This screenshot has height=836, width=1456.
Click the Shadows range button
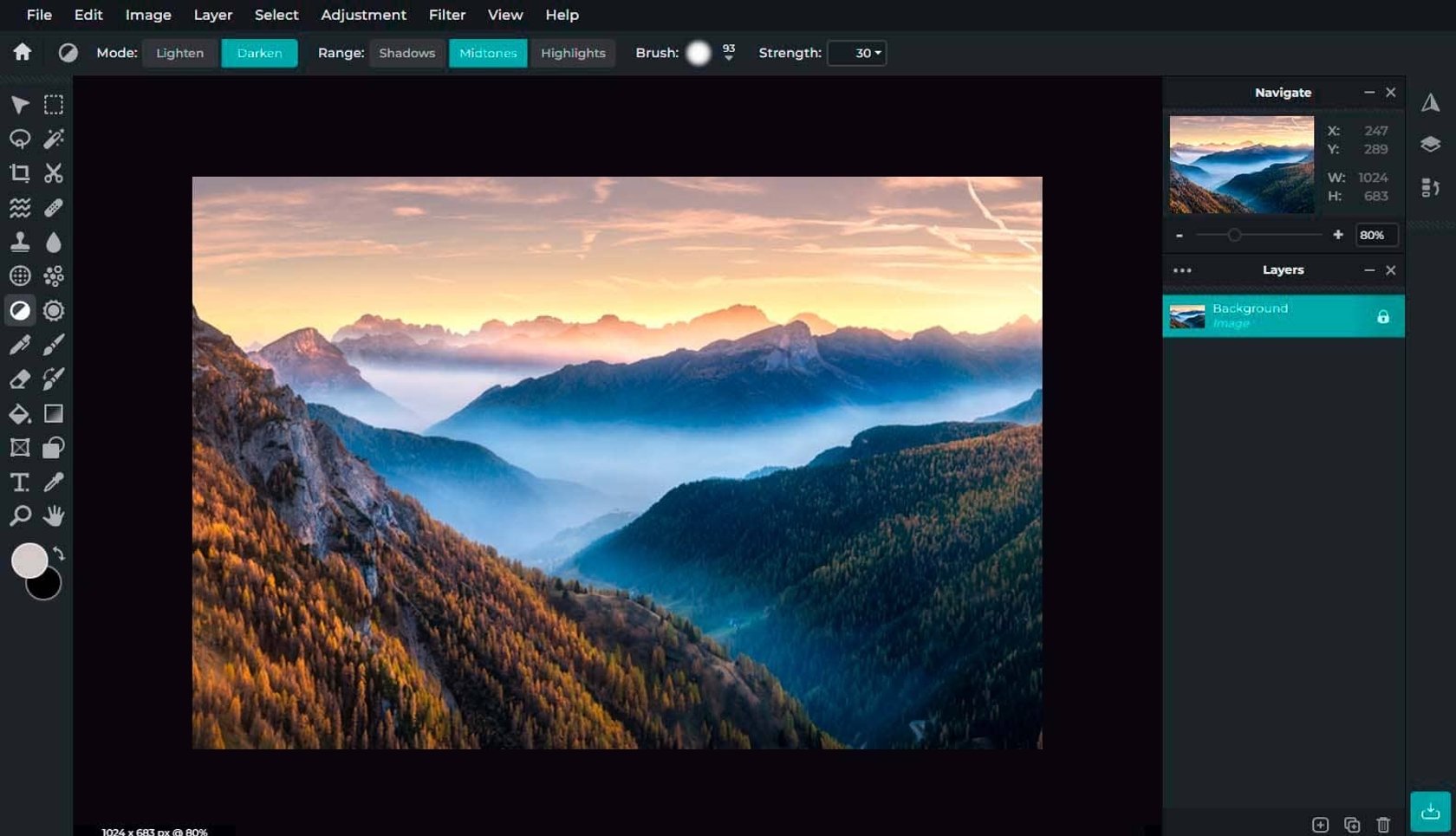(406, 53)
